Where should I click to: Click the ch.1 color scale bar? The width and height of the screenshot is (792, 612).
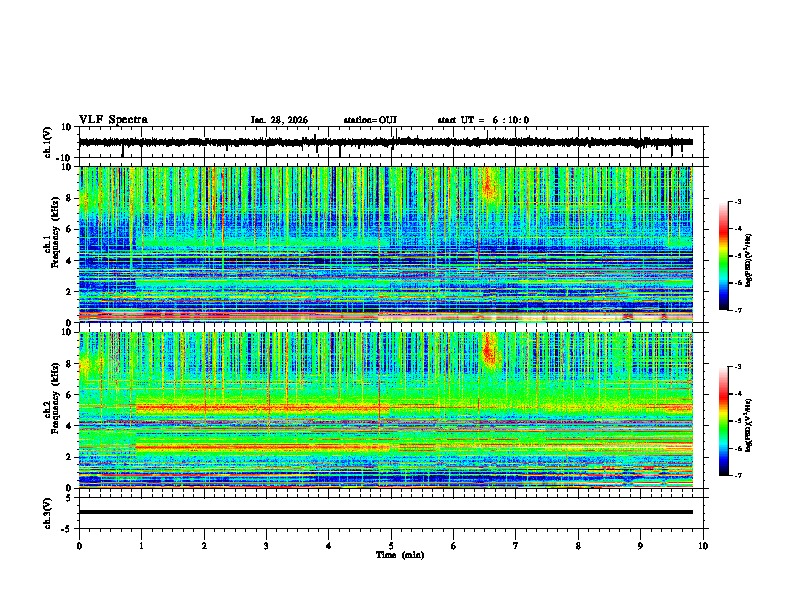pos(724,256)
